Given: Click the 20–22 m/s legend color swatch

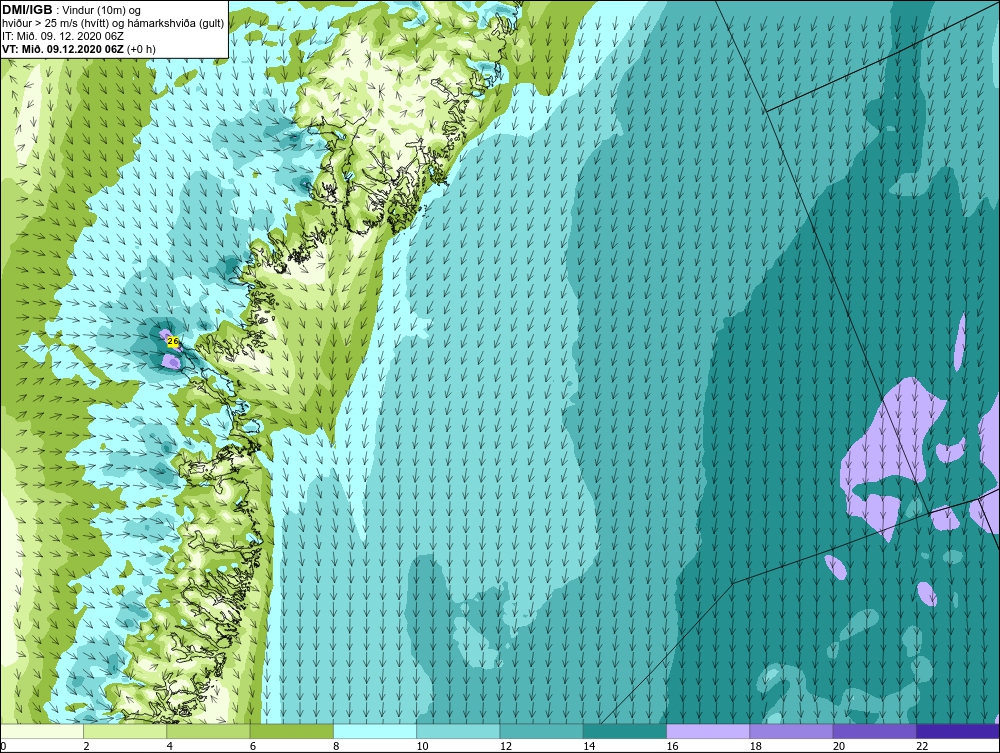Looking at the screenshot, I should 875,731.
